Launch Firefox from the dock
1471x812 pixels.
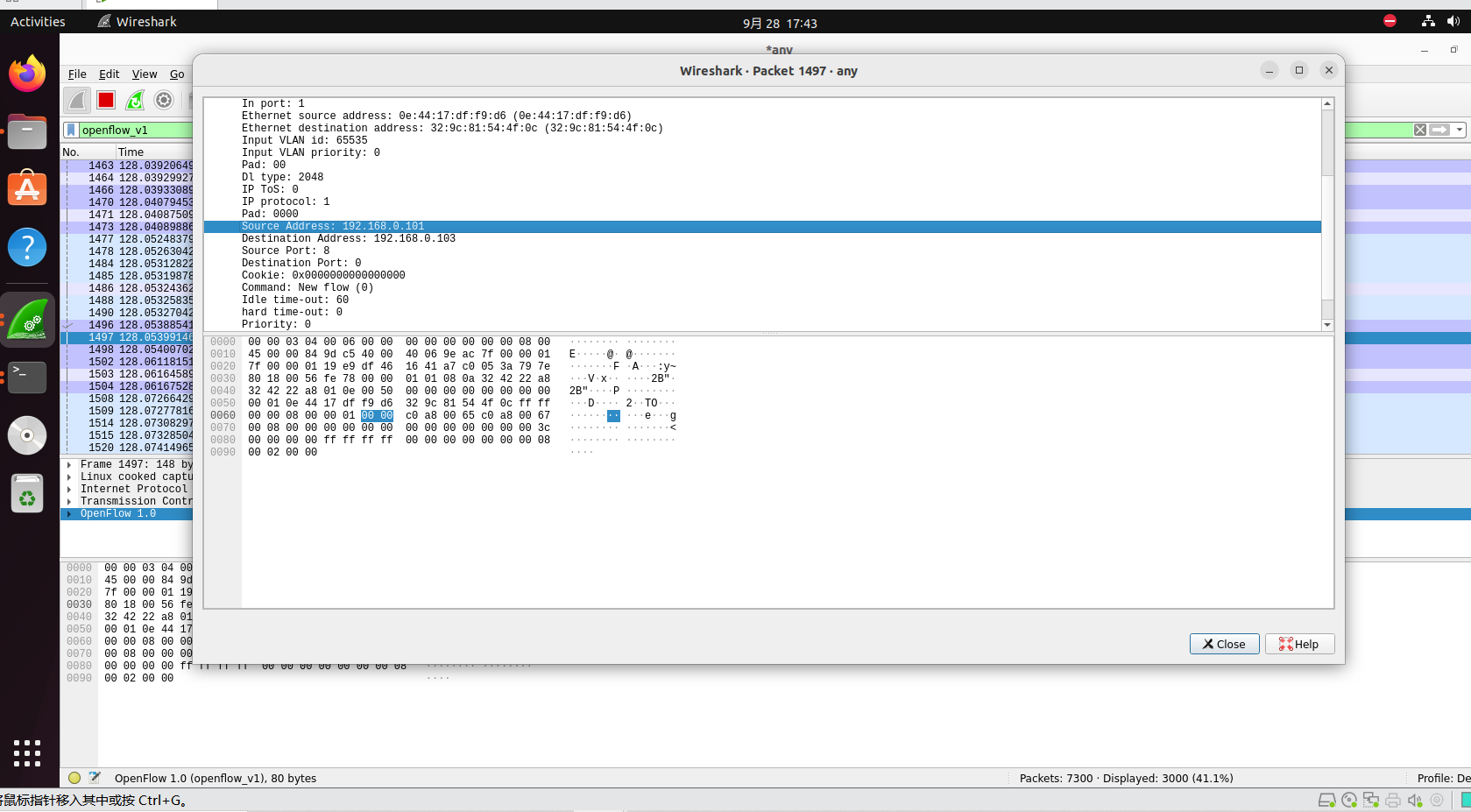pyautogui.click(x=27, y=74)
